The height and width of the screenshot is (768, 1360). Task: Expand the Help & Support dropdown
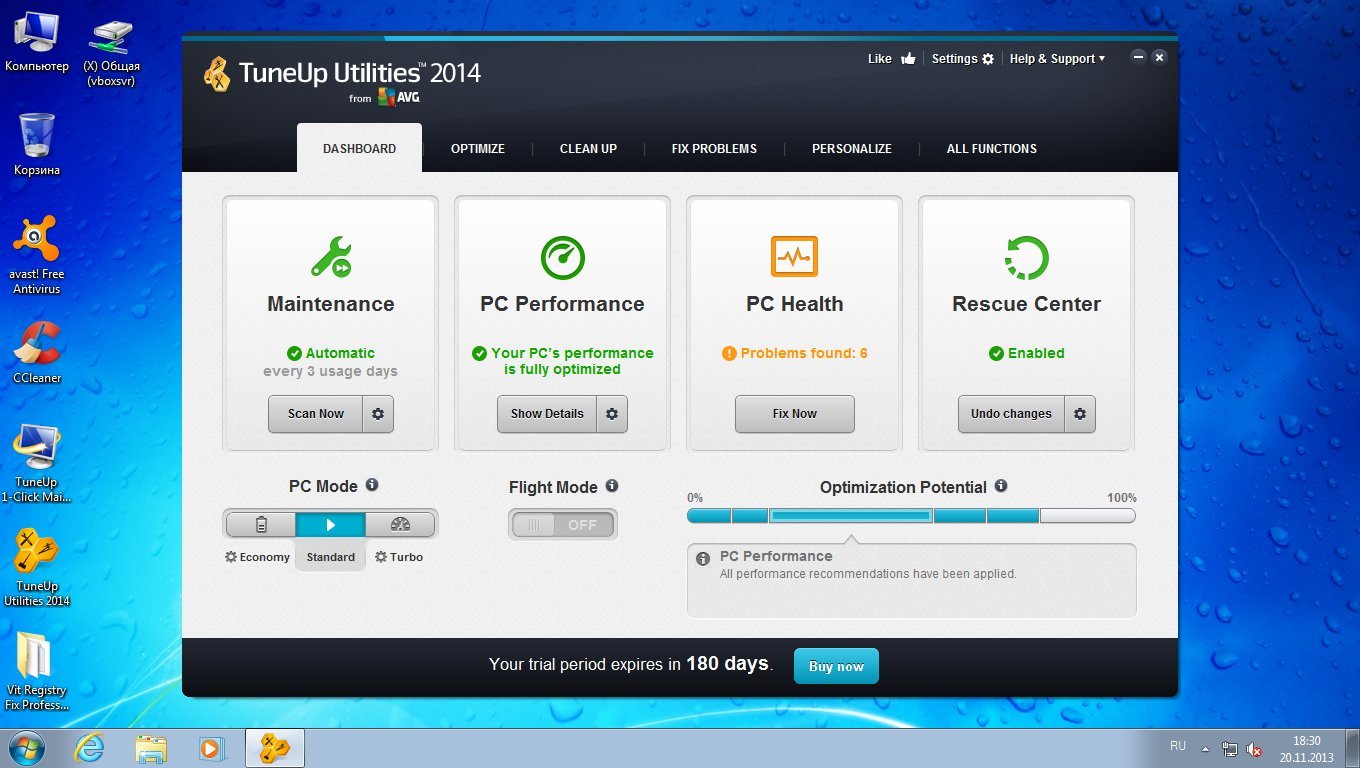pos(1057,59)
